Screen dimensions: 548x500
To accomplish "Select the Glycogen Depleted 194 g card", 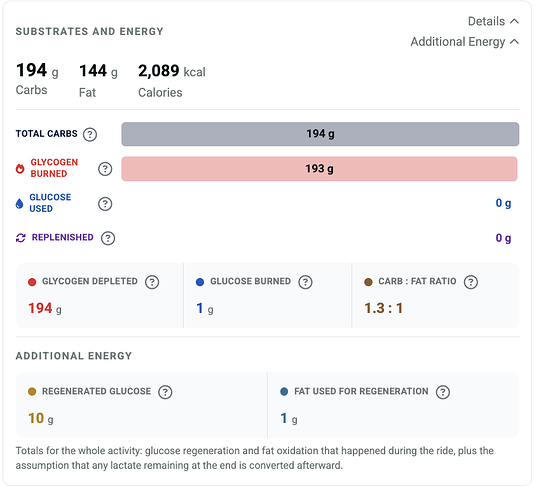I will click(x=100, y=296).
